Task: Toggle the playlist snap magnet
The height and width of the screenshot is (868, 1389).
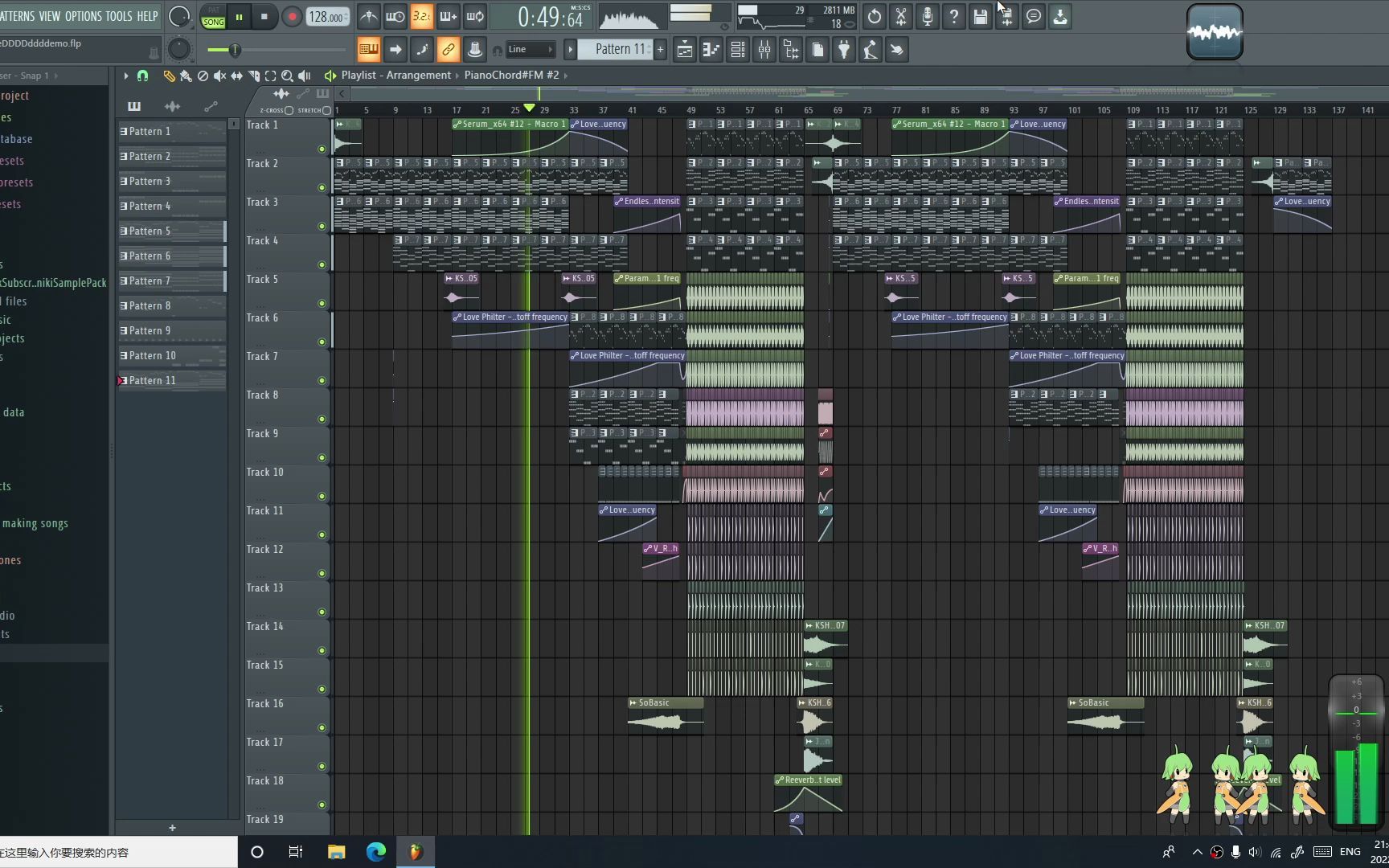Action: [142, 76]
